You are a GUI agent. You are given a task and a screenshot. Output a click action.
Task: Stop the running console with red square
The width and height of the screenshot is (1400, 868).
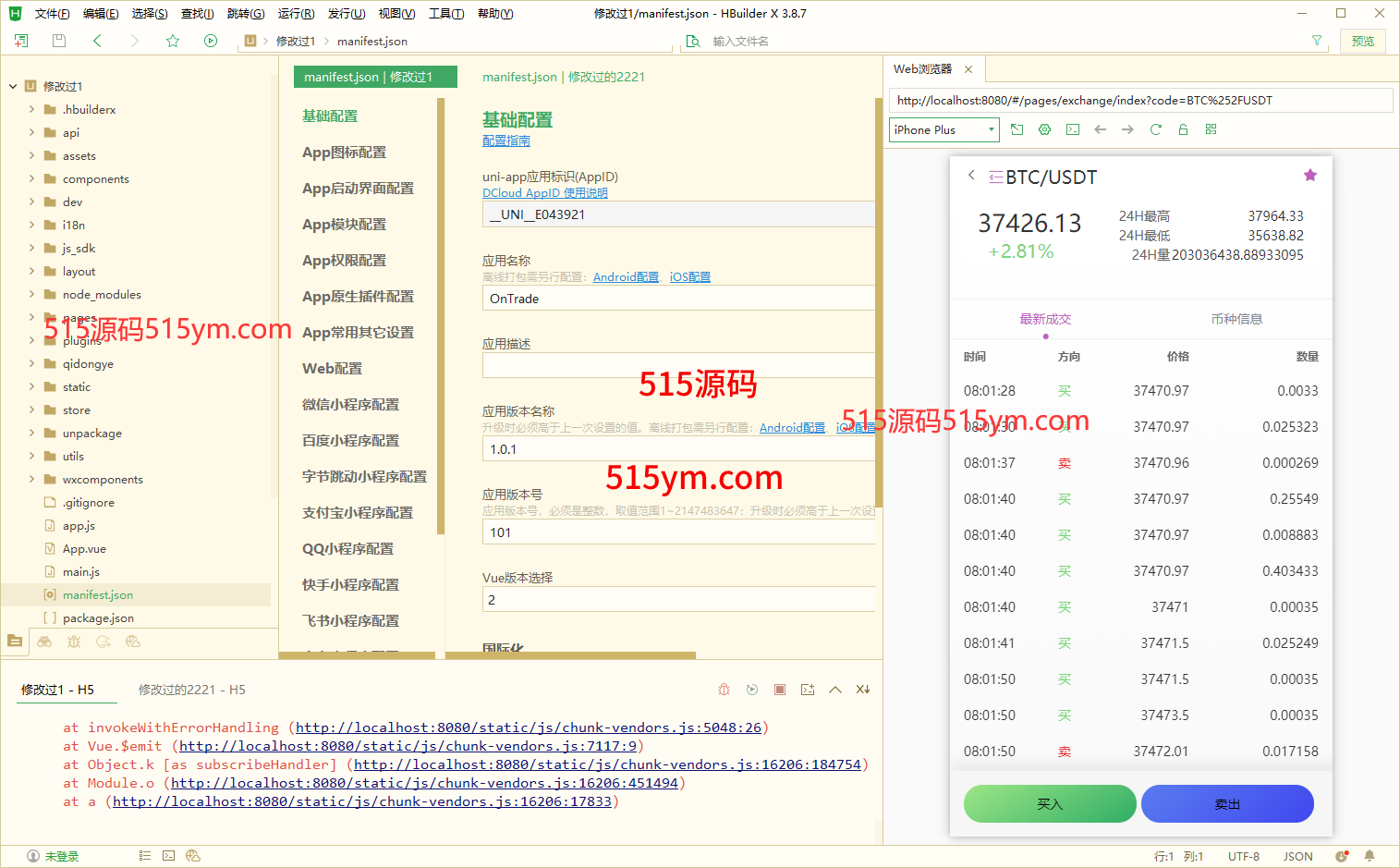[x=780, y=690]
